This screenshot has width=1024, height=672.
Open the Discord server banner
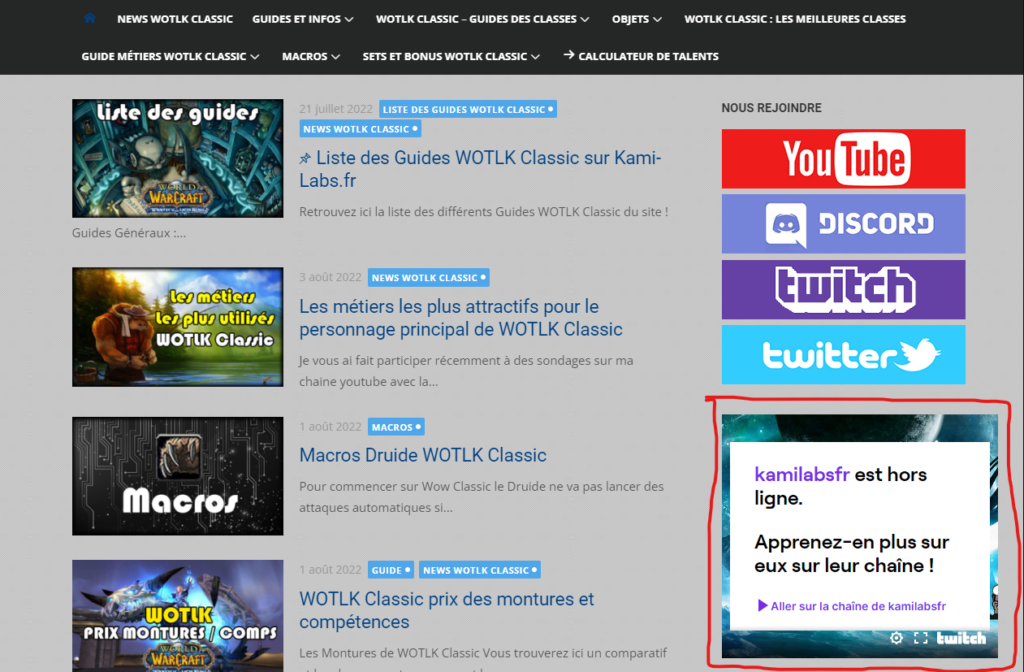[843, 223]
